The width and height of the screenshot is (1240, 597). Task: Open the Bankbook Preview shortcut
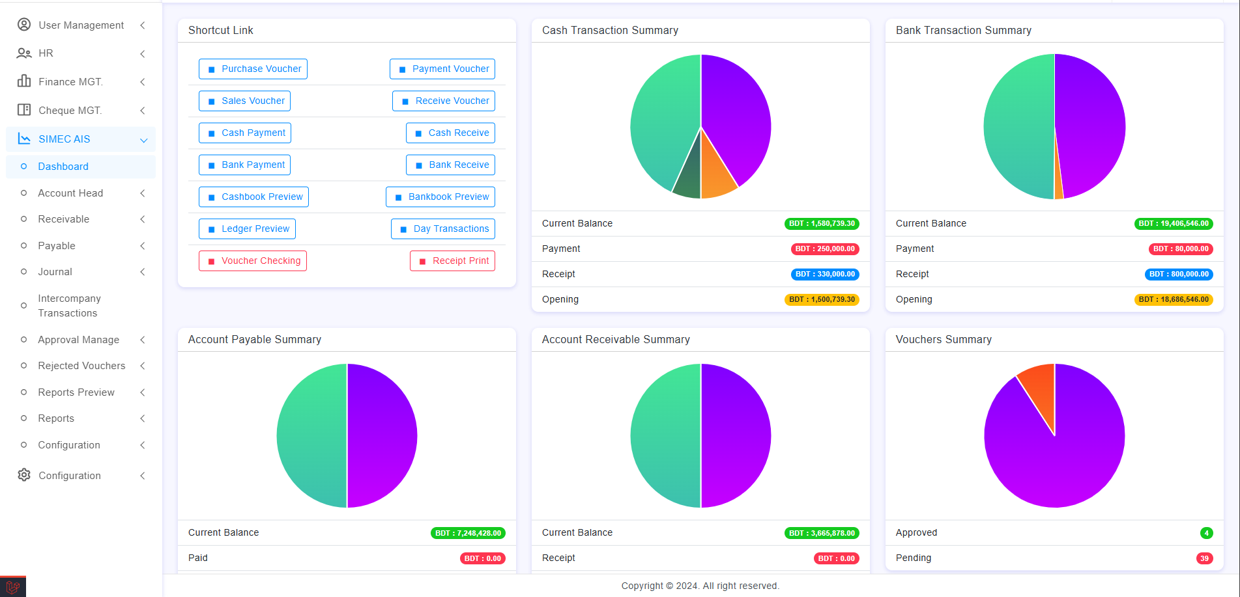440,197
